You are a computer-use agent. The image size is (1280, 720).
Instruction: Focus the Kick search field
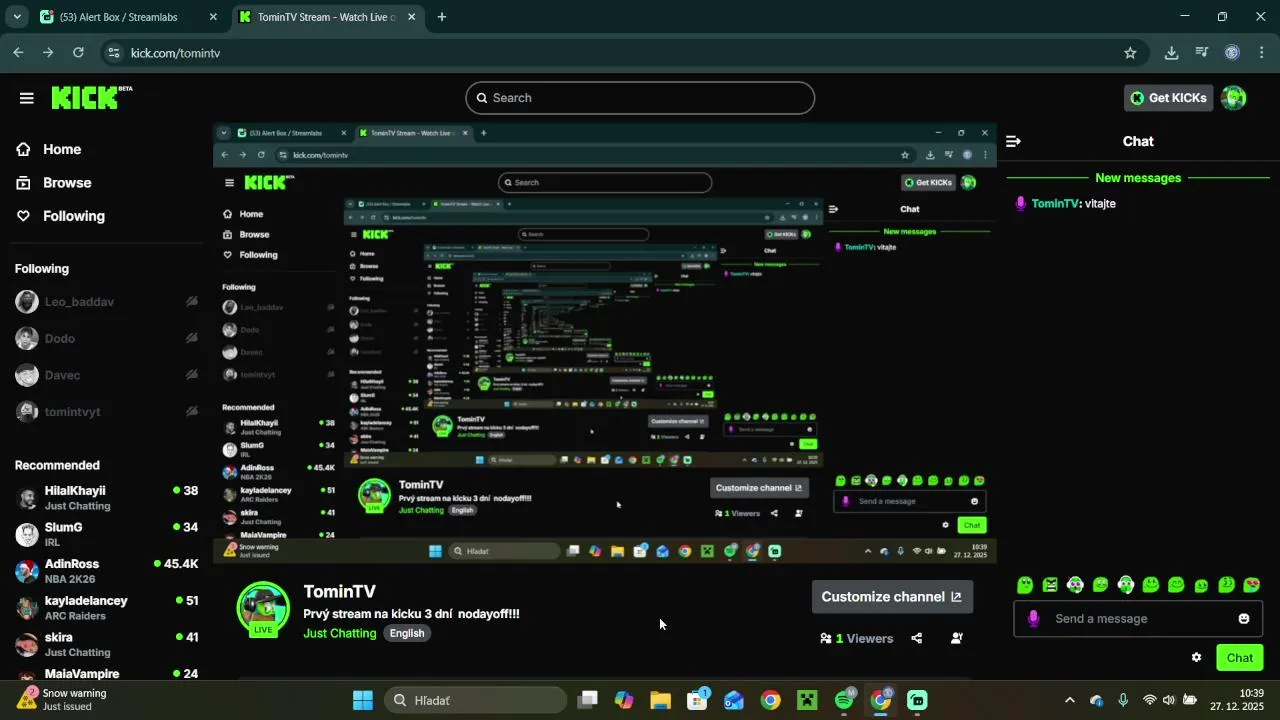tap(640, 98)
